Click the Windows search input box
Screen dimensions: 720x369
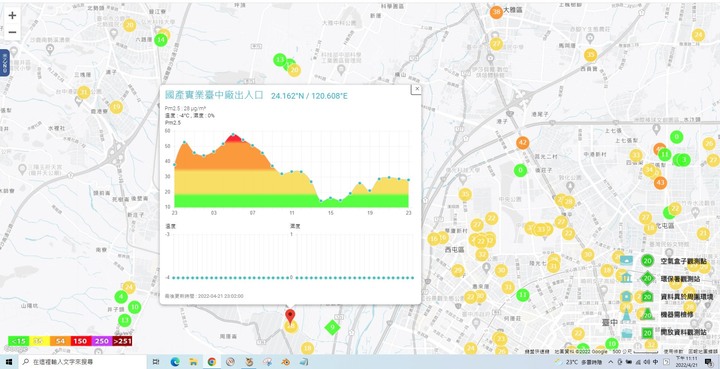pyautogui.click(x=83, y=362)
